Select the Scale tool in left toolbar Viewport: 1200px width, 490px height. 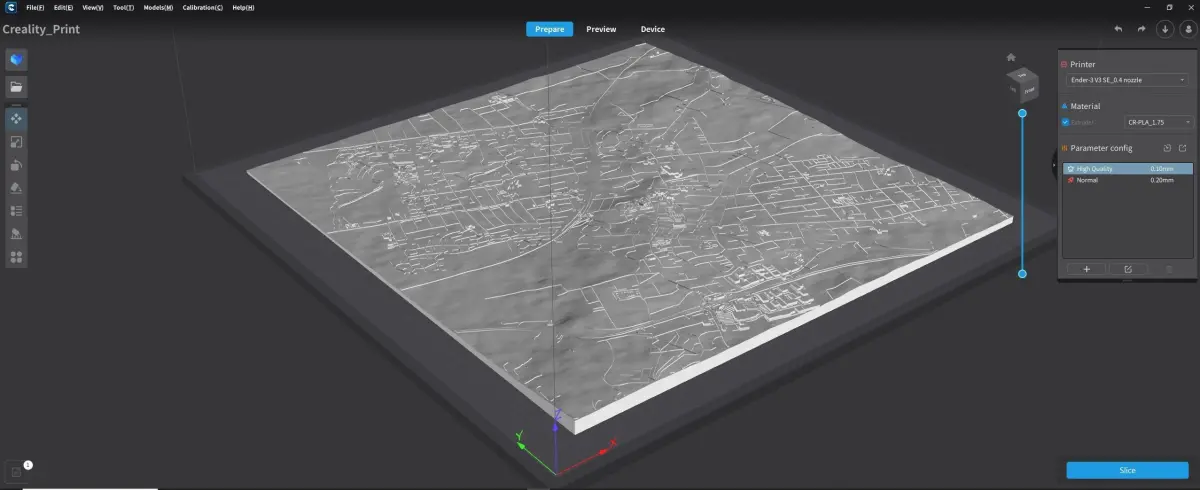(16, 142)
